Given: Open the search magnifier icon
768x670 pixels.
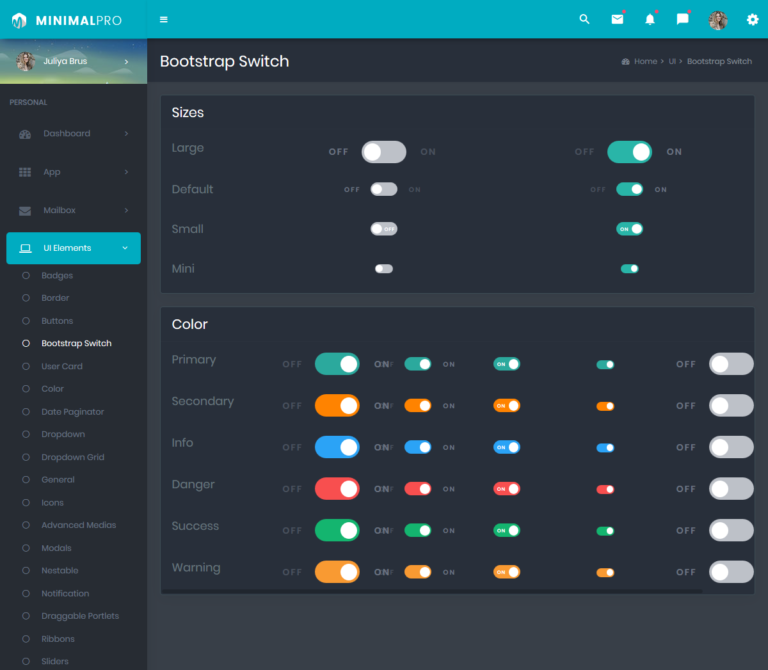Looking at the screenshot, I should click(584, 19).
